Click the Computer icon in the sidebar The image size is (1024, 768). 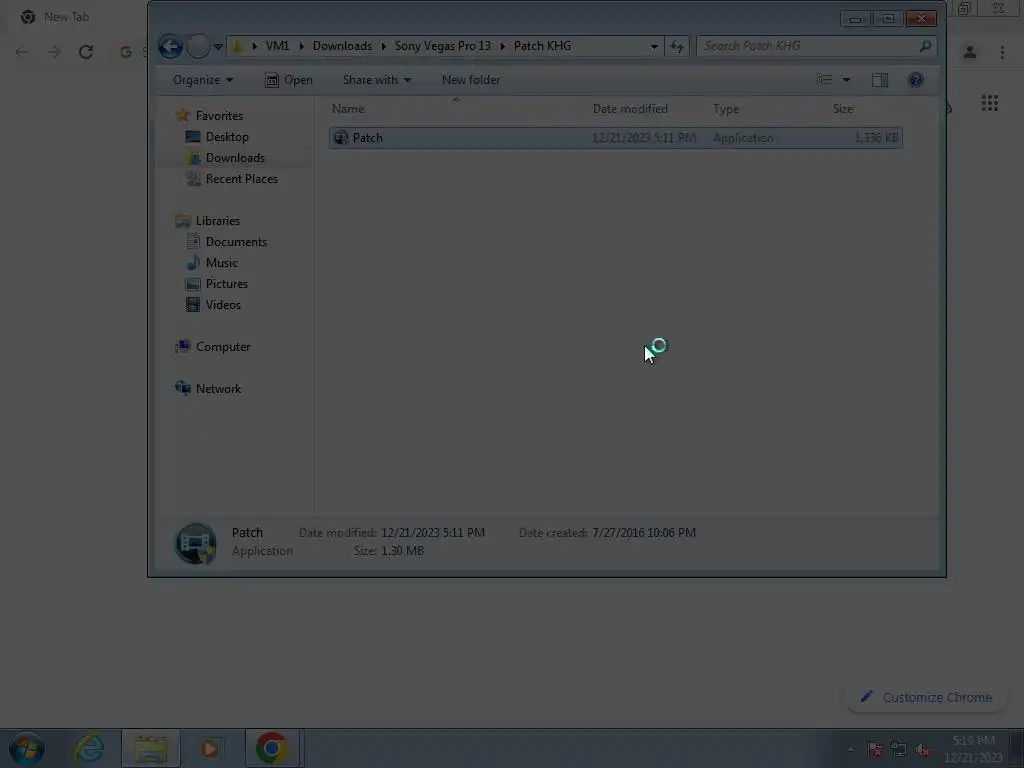(x=183, y=346)
